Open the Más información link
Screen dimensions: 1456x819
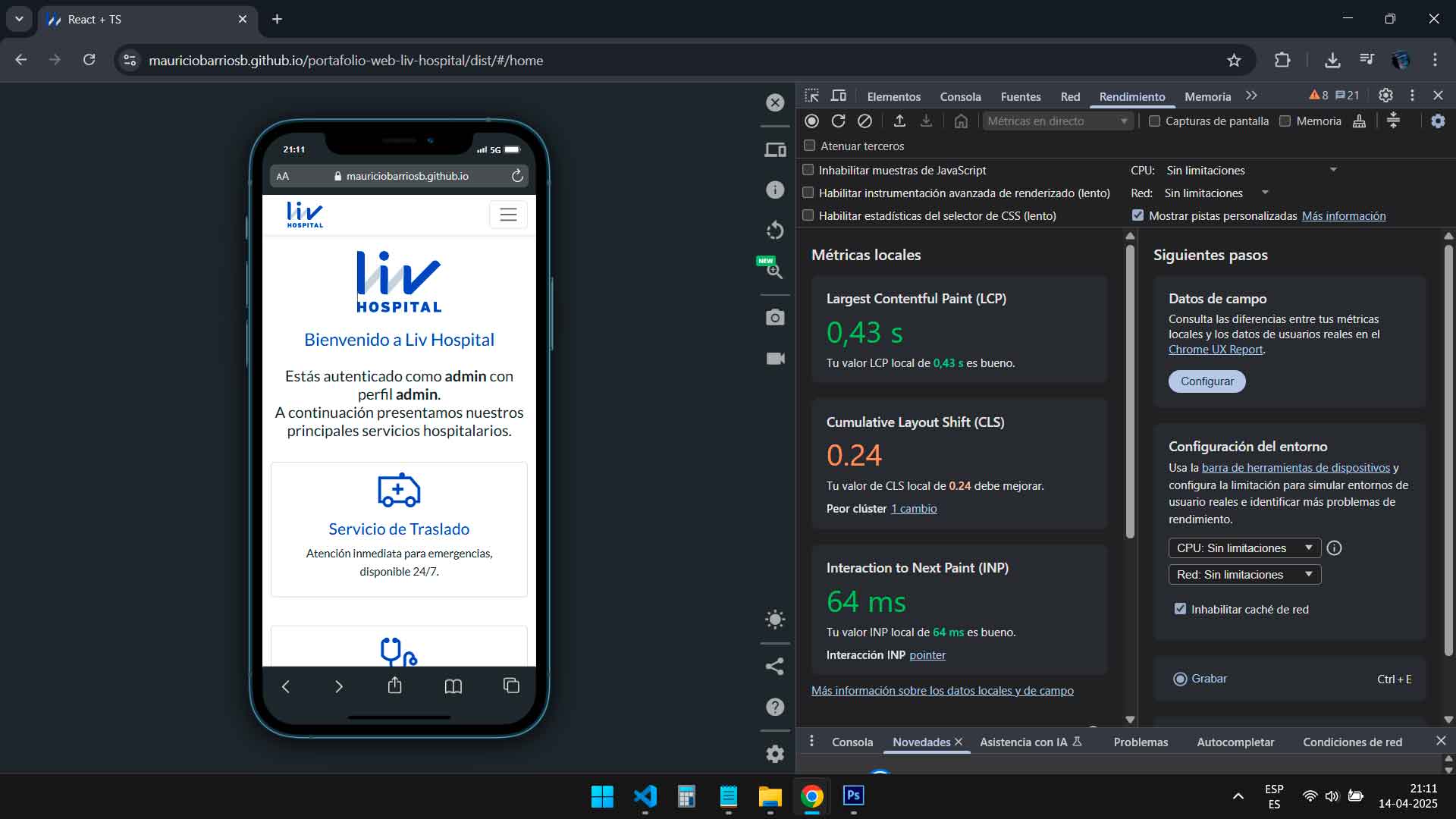pyautogui.click(x=1343, y=215)
